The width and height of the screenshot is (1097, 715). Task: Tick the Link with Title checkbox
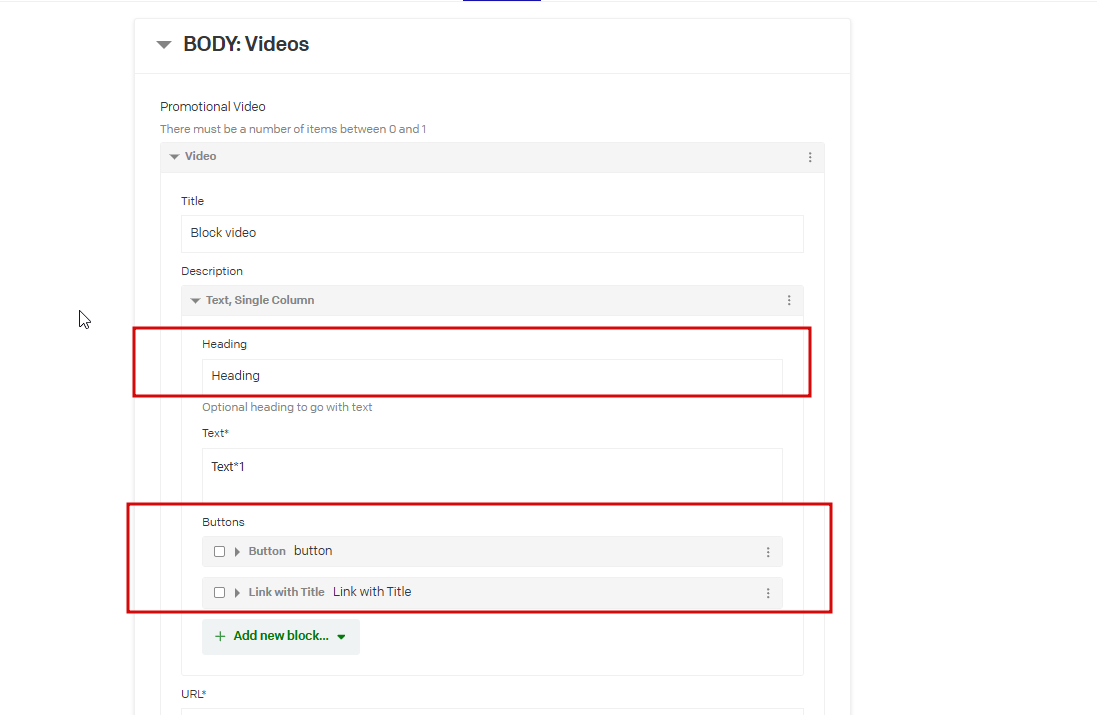[220, 593]
